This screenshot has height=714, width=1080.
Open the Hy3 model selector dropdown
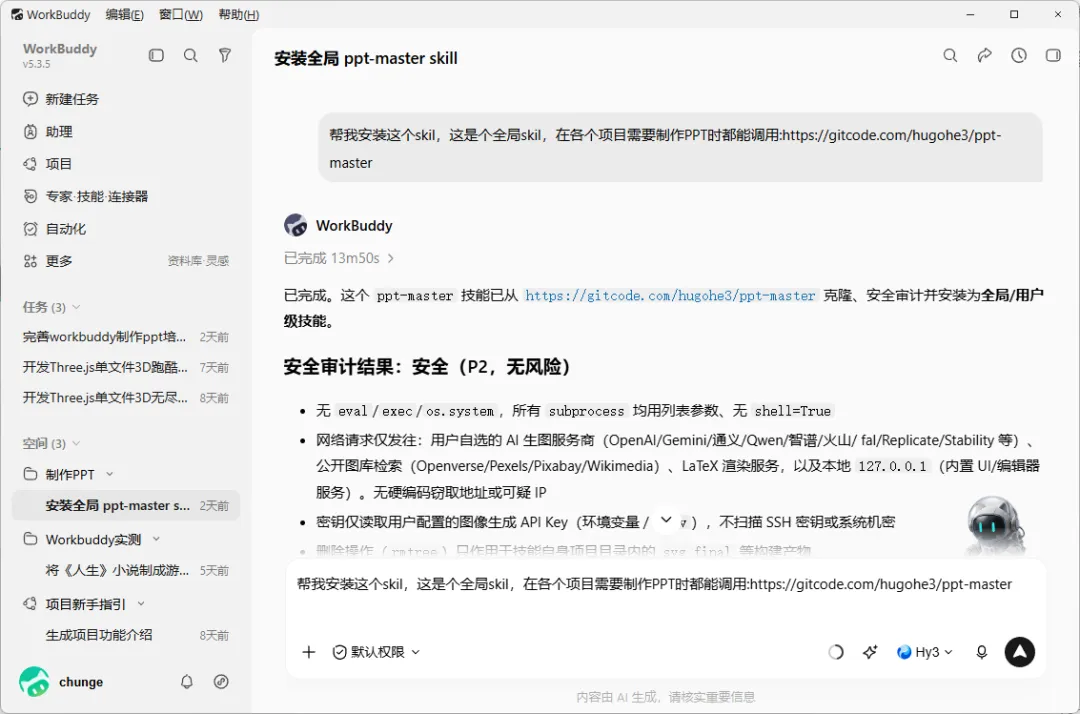coord(925,652)
